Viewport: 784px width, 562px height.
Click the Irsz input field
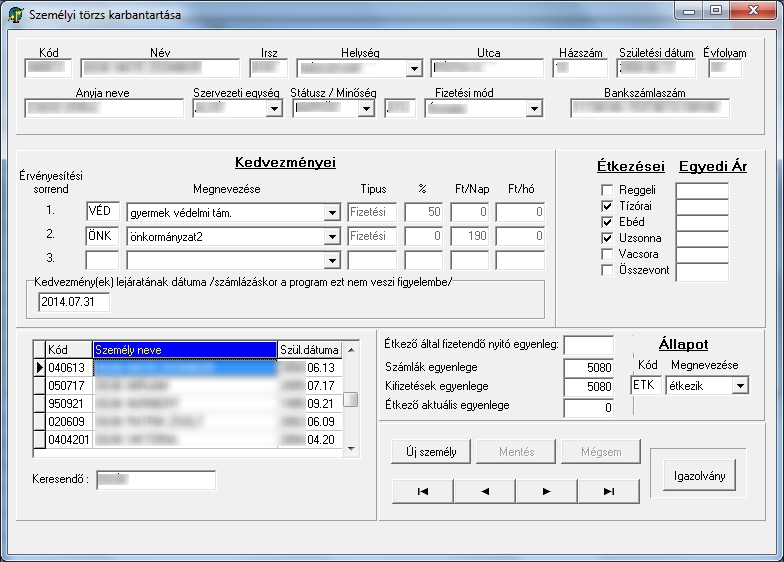pyautogui.click(x=269, y=68)
